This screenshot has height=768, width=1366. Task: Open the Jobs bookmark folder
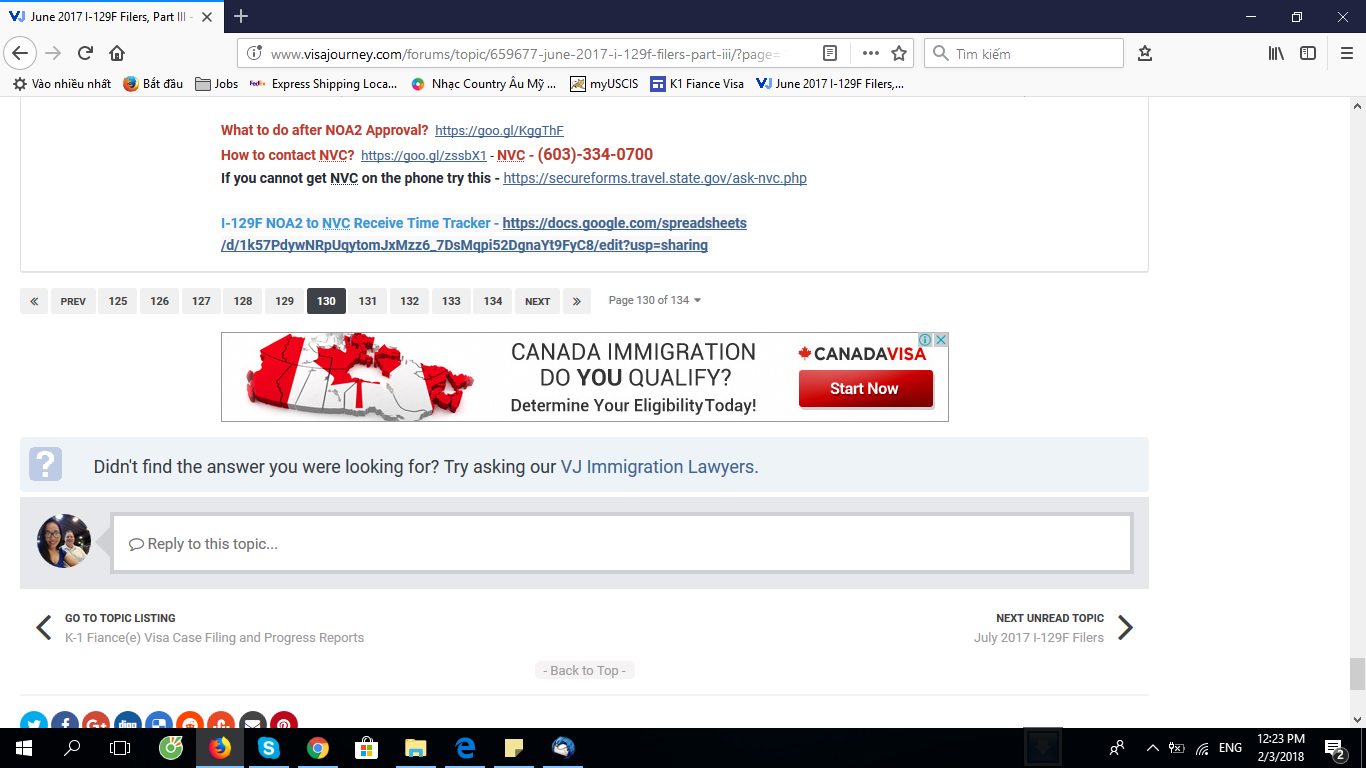217,84
